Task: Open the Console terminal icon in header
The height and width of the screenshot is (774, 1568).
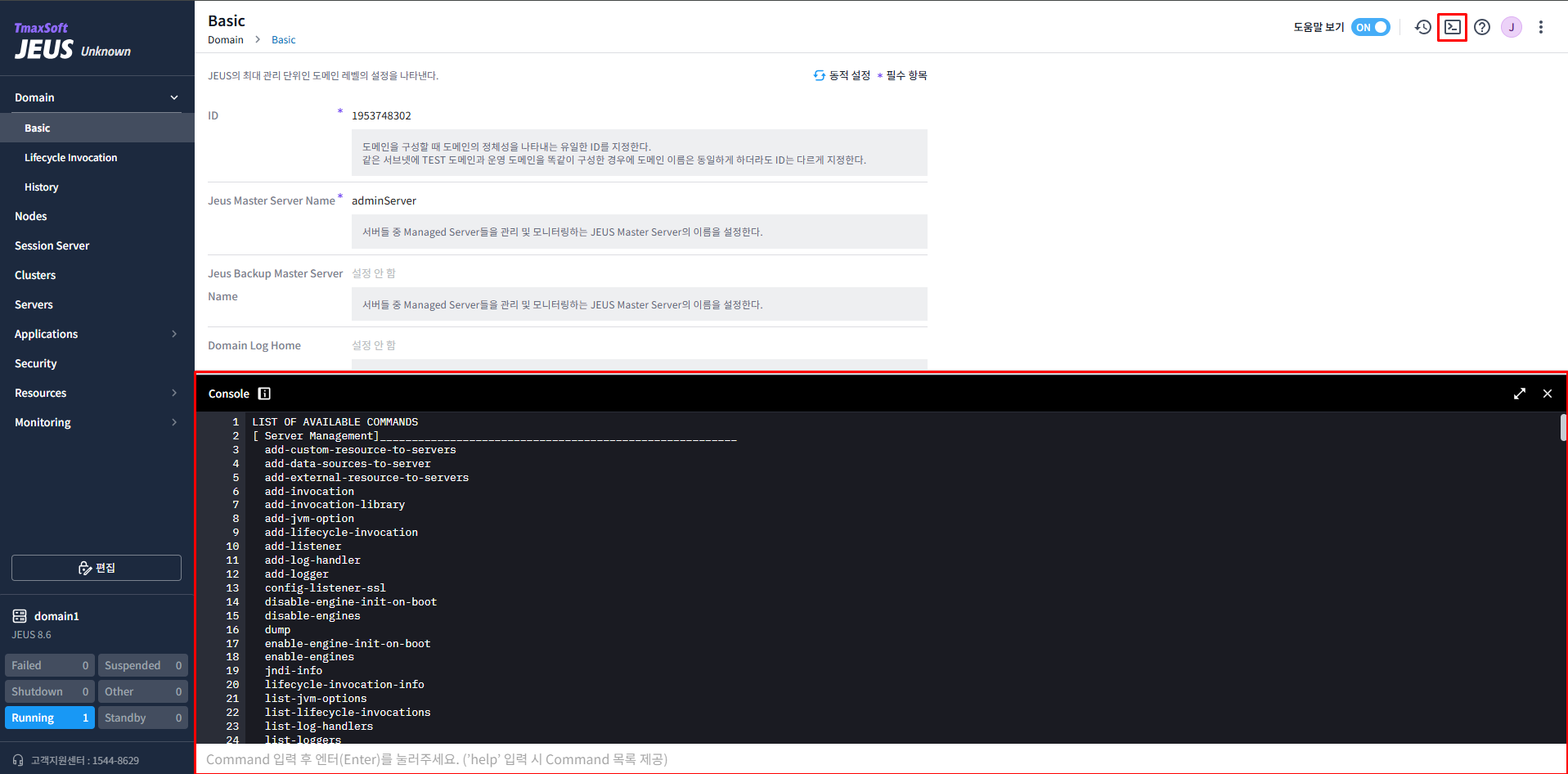Action: (x=1452, y=27)
